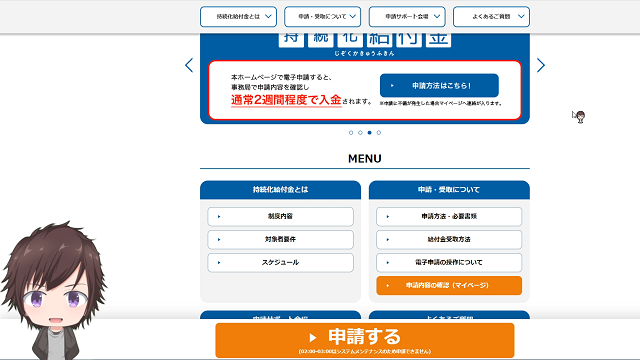The height and width of the screenshot is (360, 640).
Task: Click red text 通常2週間程度で入金
Action: 286,100
